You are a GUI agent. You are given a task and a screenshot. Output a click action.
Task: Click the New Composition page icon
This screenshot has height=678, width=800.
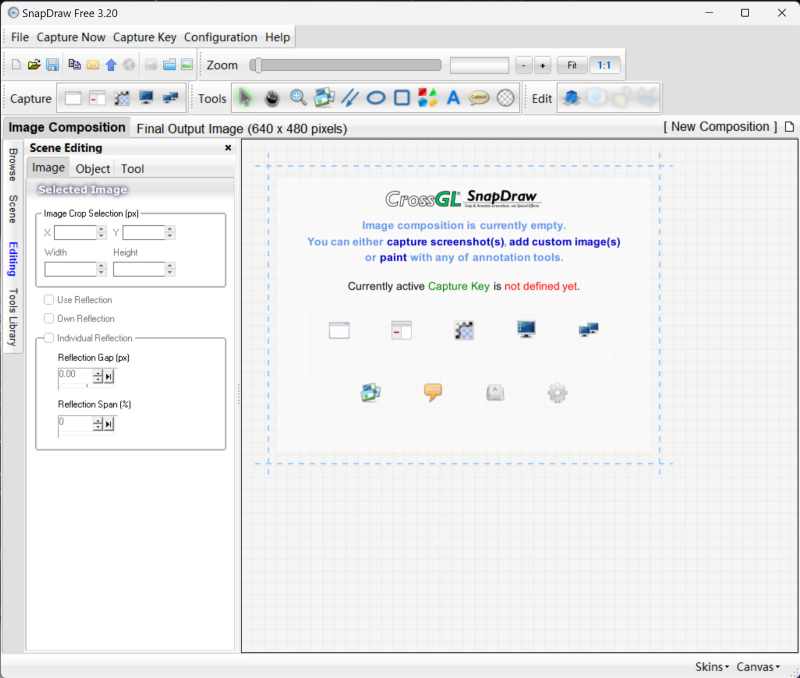789,127
